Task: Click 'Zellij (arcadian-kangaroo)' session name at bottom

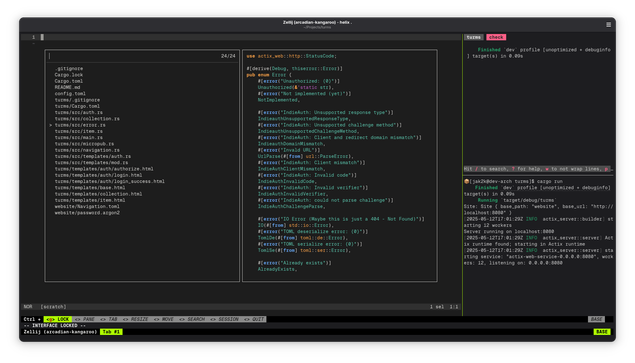Action: [60, 332]
